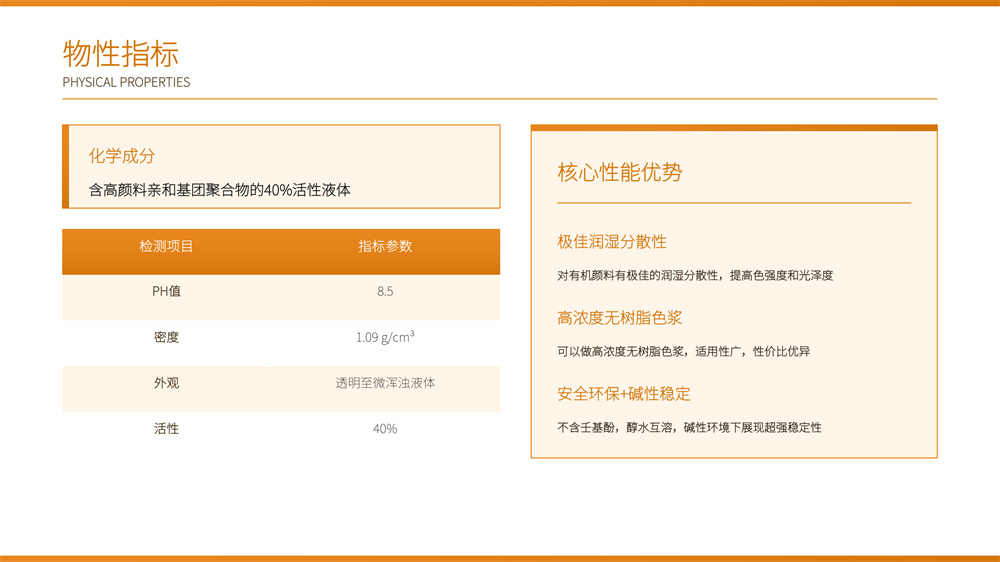Select the 安全环保+碱性稳定 subheading
This screenshot has height=562, width=1000.
point(624,394)
